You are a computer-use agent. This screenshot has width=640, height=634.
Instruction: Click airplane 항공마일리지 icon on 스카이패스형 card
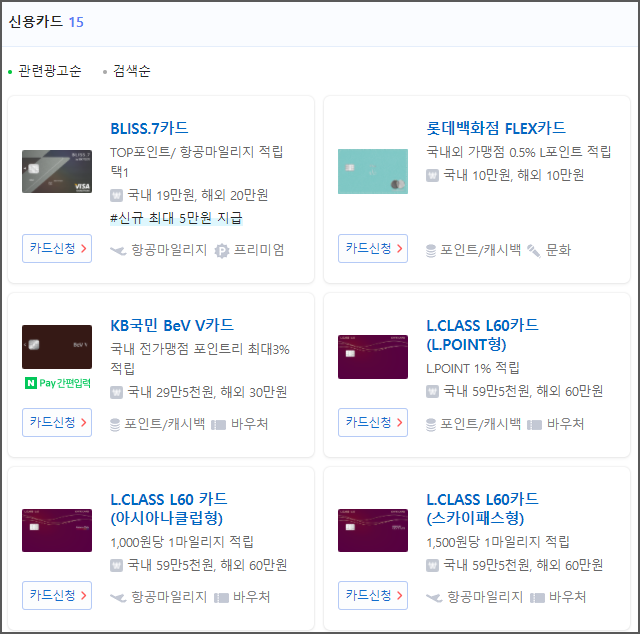pyautogui.click(x=434, y=598)
